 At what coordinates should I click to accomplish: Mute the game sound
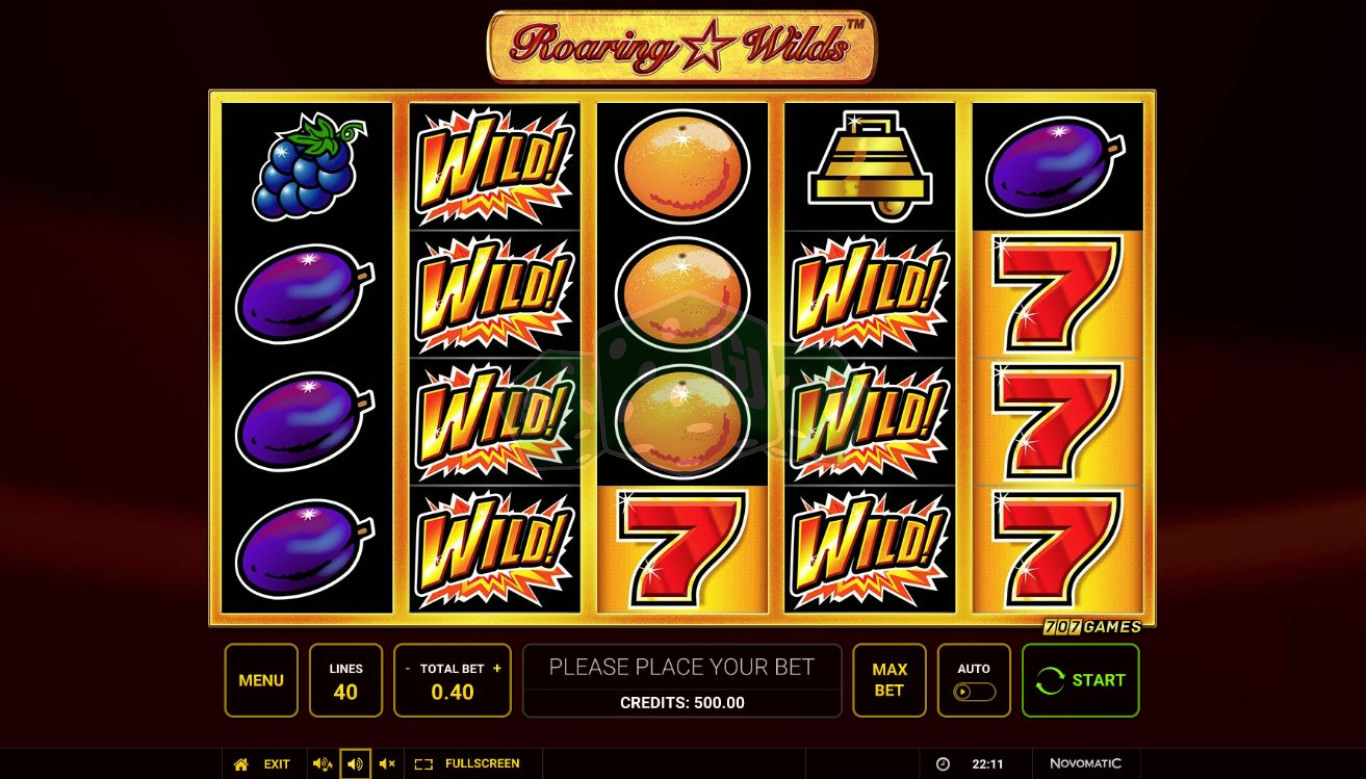pyautogui.click(x=387, y=764)
